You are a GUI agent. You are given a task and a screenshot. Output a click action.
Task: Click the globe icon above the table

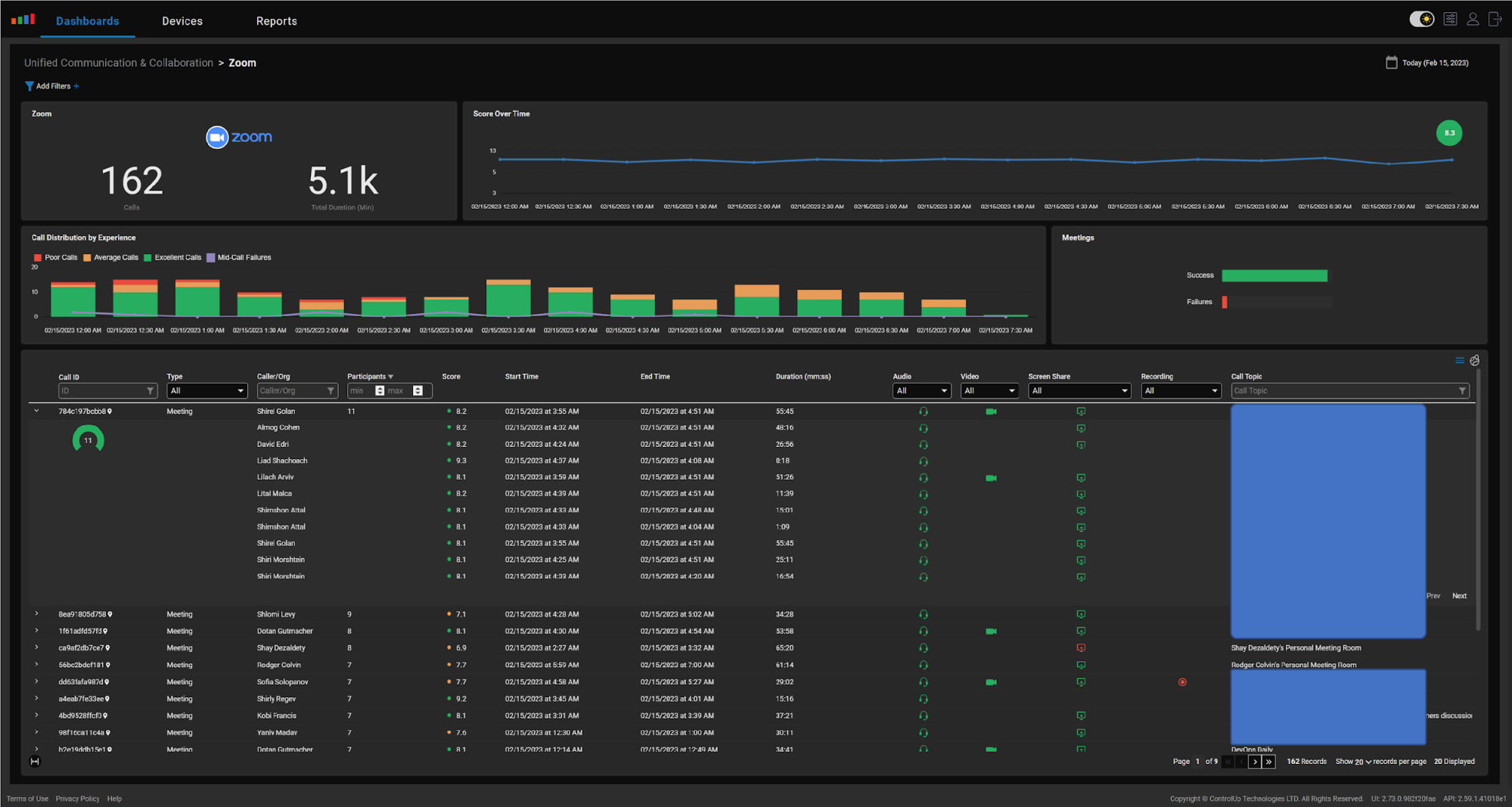pyautogui.click(x=1474, y=361)
